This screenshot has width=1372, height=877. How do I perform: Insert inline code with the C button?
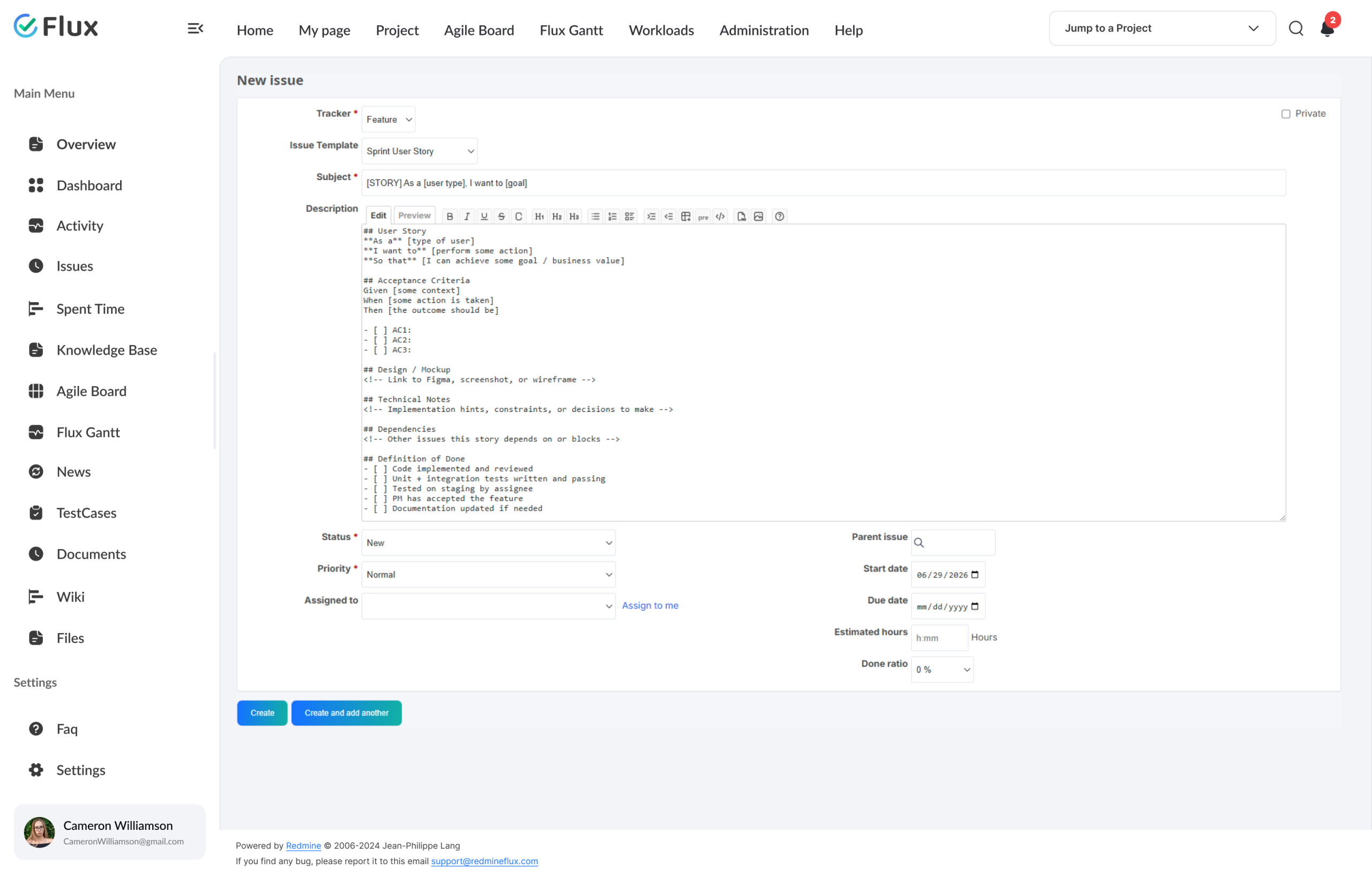tap(518, 216)
